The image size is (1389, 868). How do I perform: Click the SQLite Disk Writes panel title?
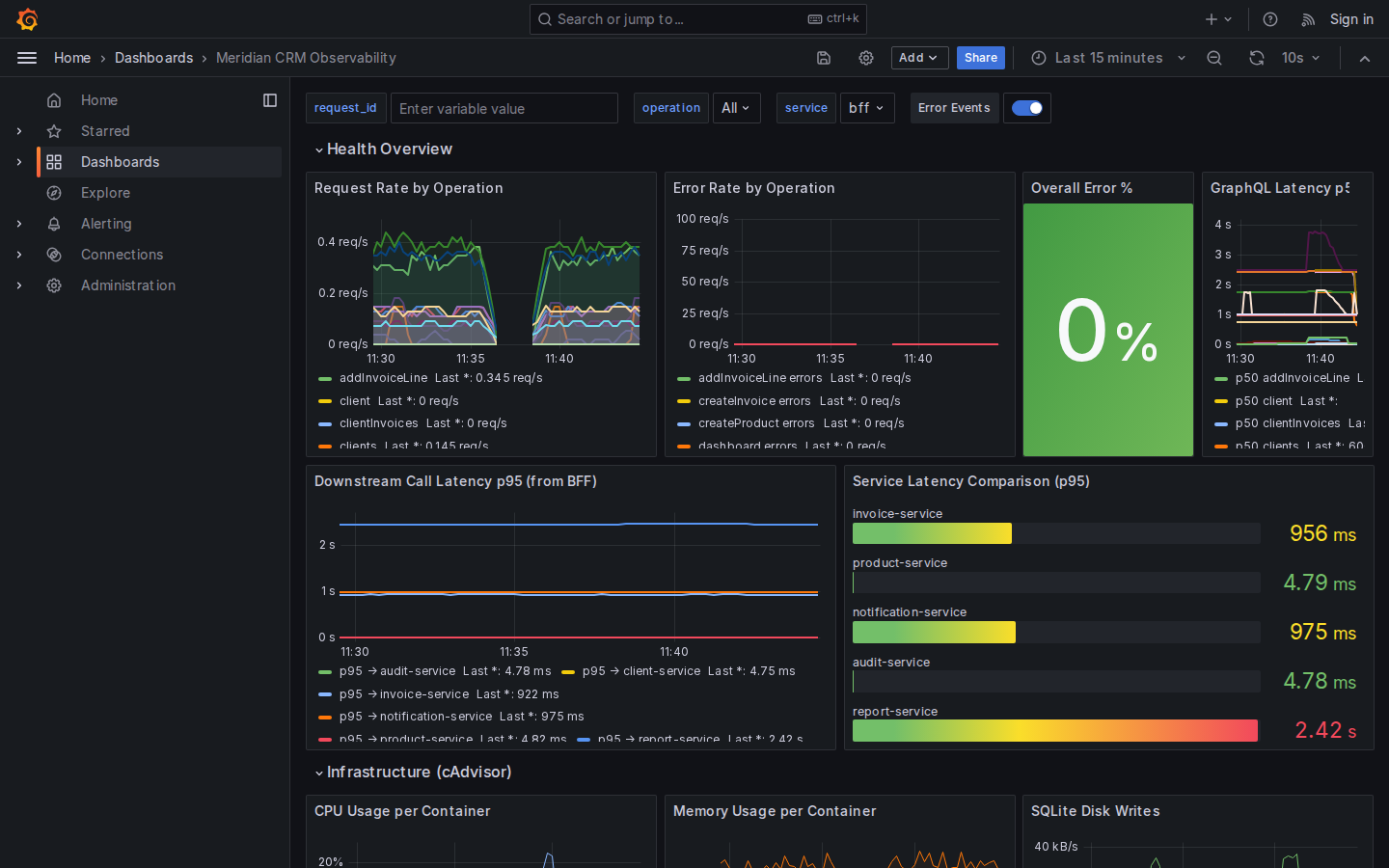1095,811
